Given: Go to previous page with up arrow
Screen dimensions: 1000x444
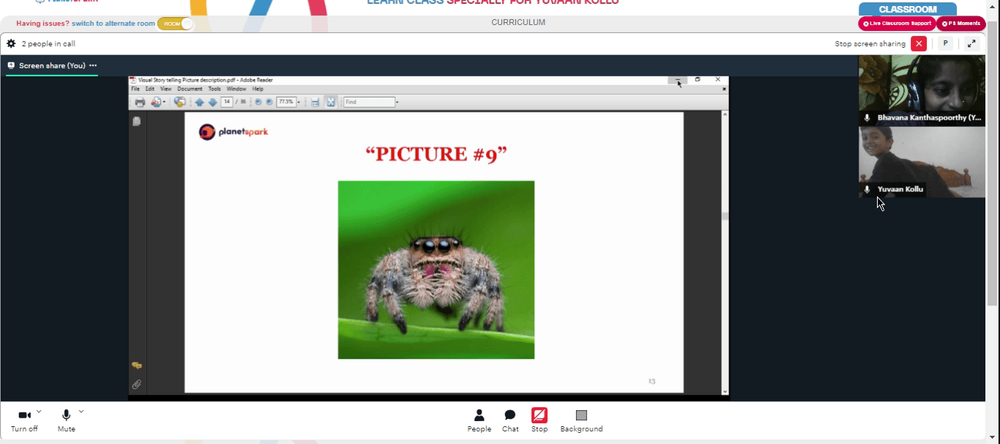Looking at the screenshot, I should pos(200,102).
